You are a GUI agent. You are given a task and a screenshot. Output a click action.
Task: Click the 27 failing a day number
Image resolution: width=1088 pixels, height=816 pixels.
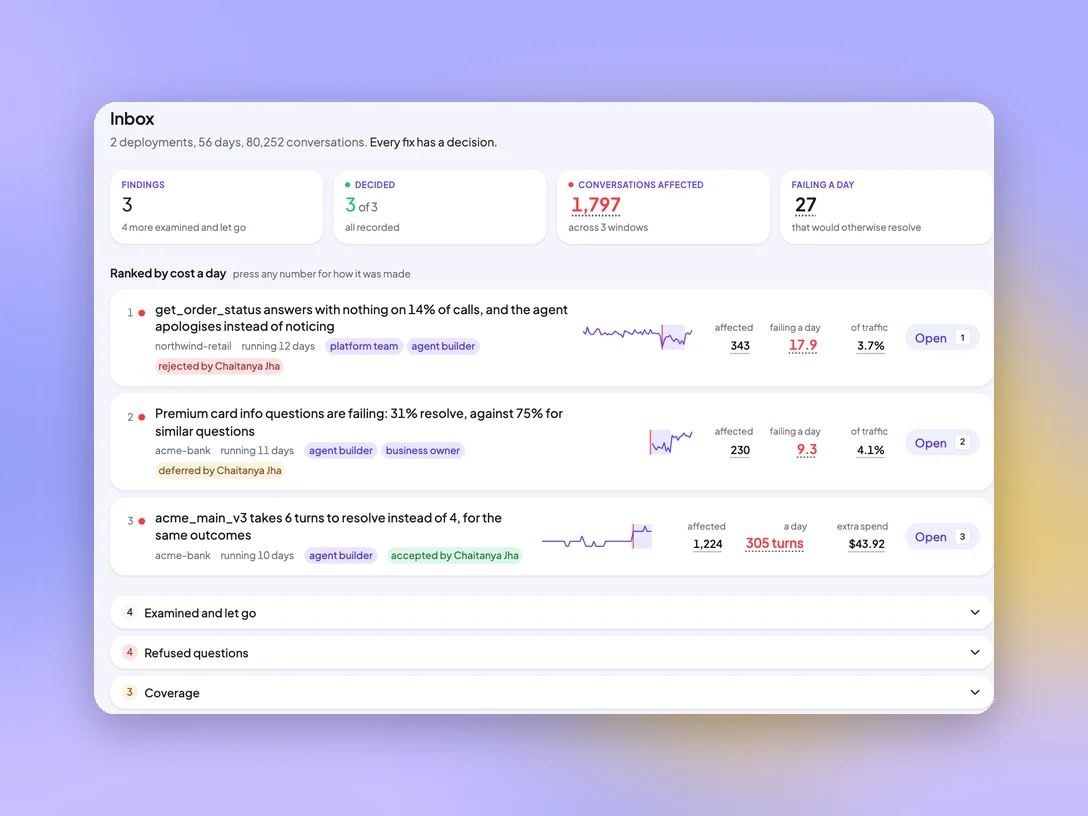[x=806, y=205]
